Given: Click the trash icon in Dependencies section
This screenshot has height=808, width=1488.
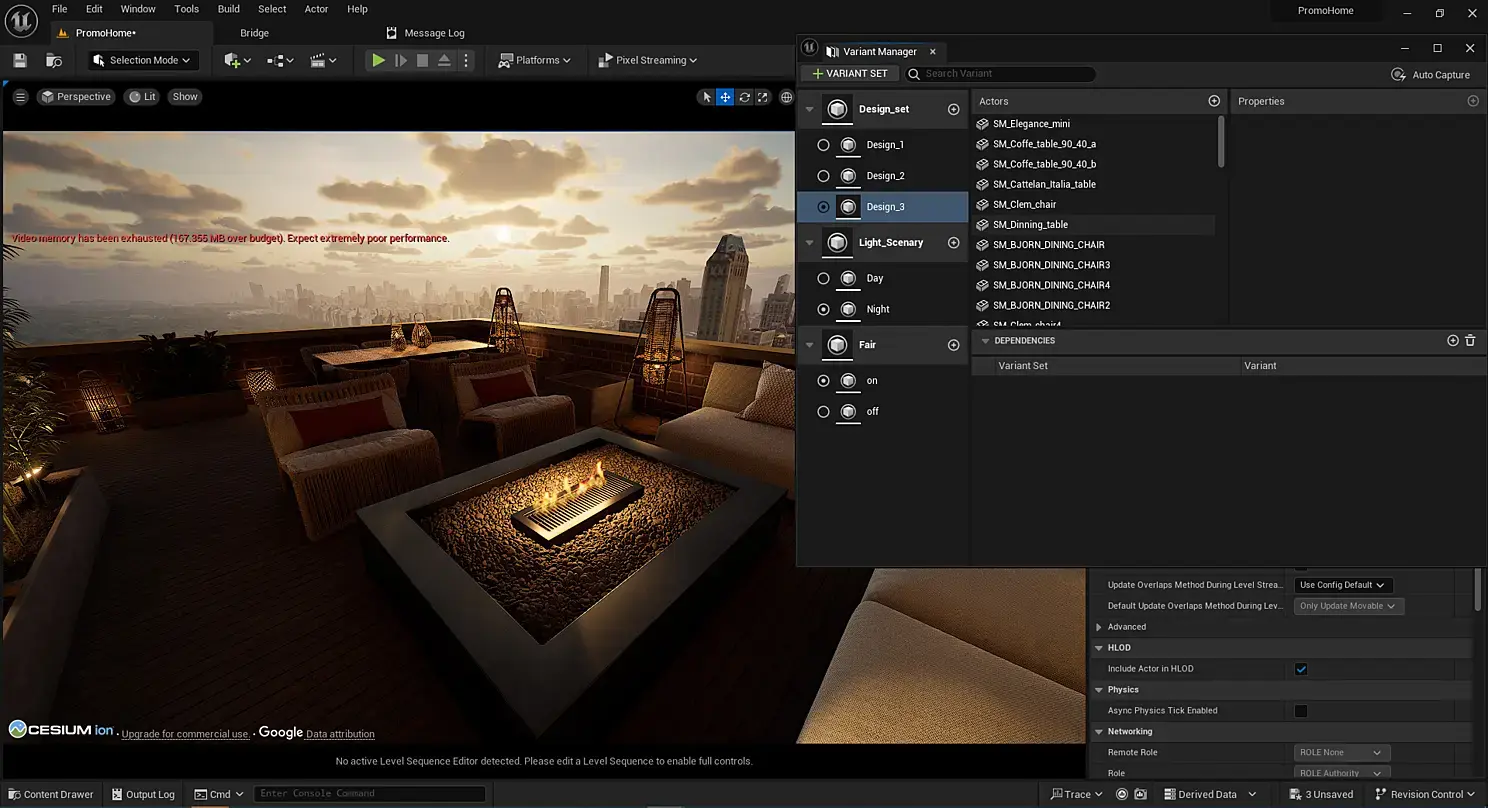Looking at the screenshot, I should (1470, 341).
